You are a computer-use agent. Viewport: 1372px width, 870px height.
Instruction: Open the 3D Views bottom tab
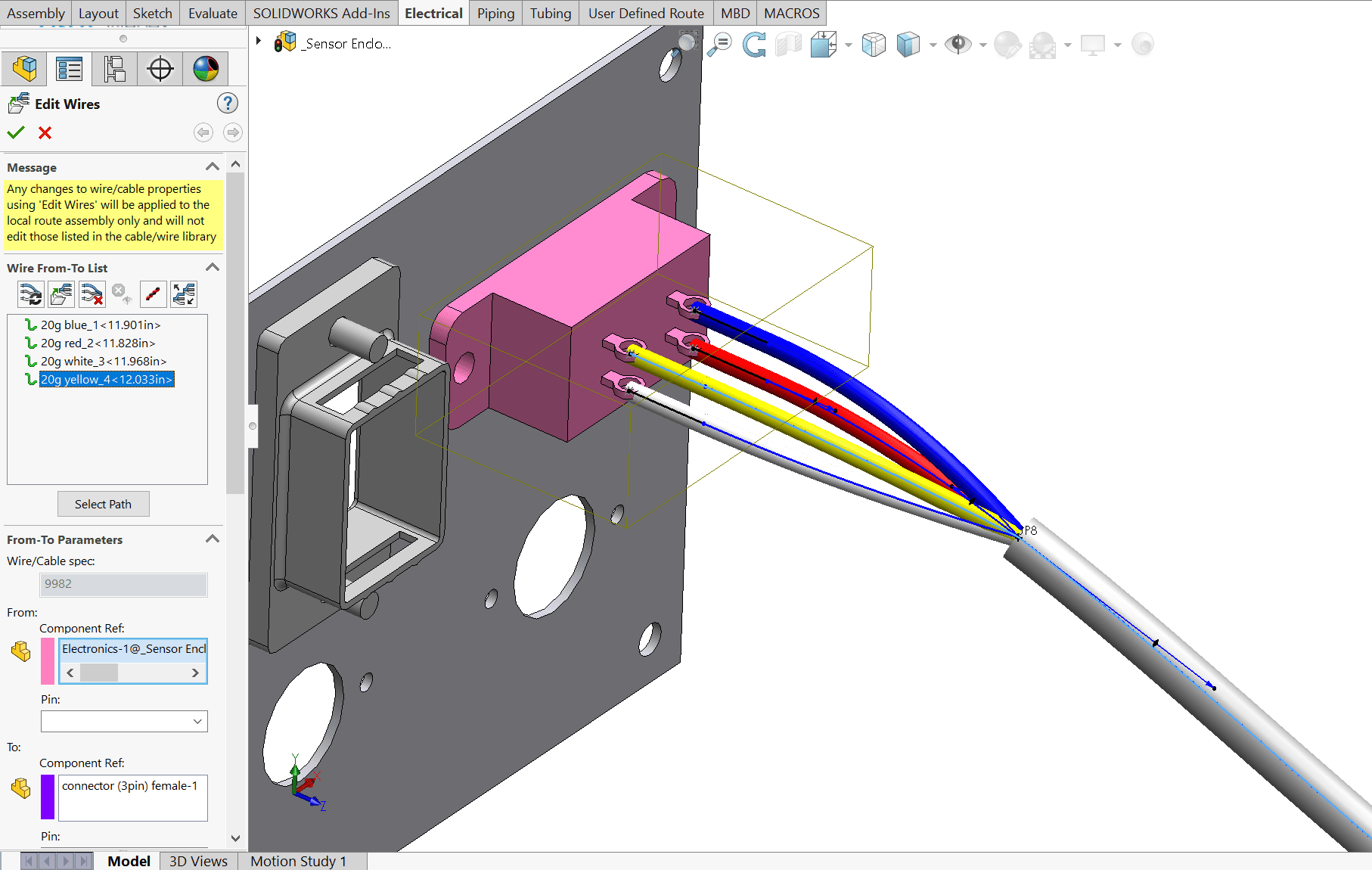tap(198, 861)
